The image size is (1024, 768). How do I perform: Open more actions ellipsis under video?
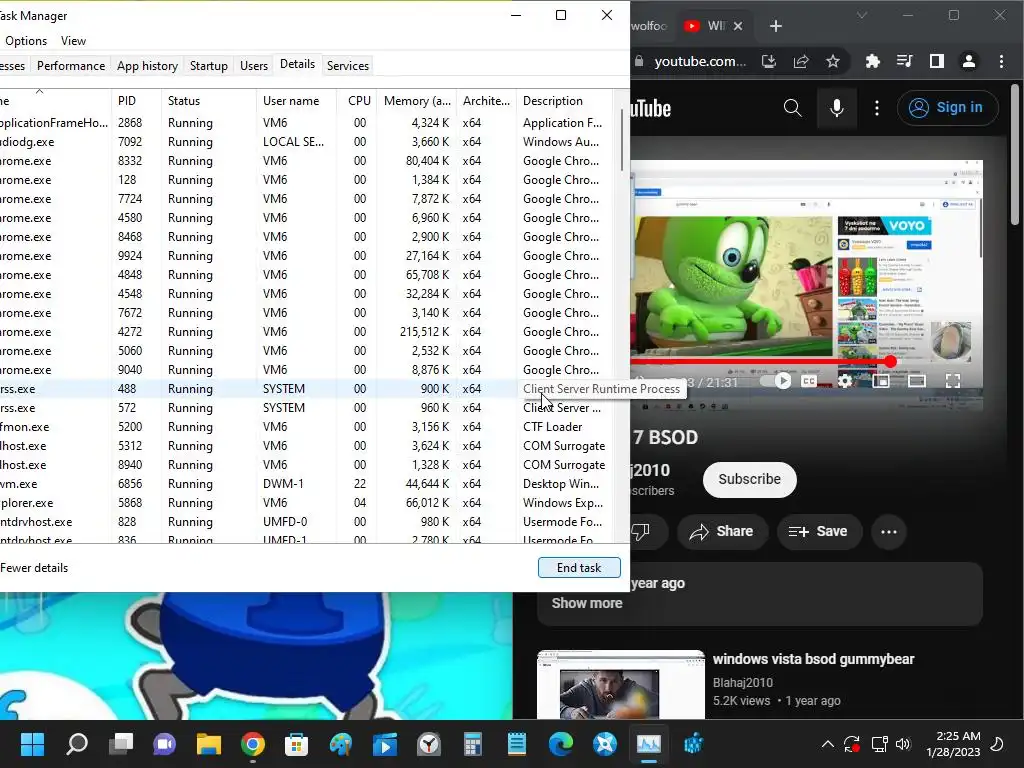click(x=889, y=532)
